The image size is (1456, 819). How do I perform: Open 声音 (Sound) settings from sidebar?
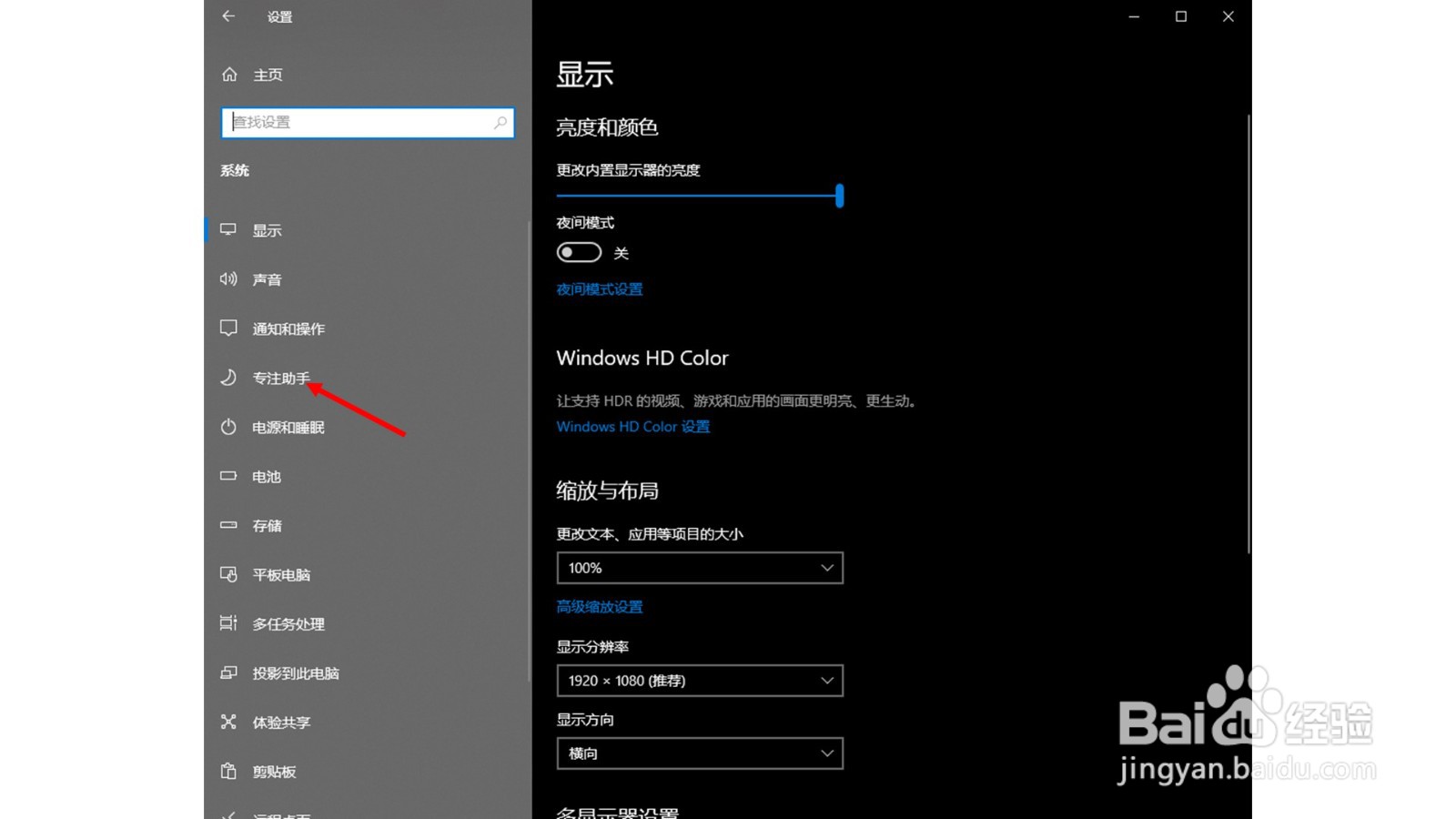point(267,279)
